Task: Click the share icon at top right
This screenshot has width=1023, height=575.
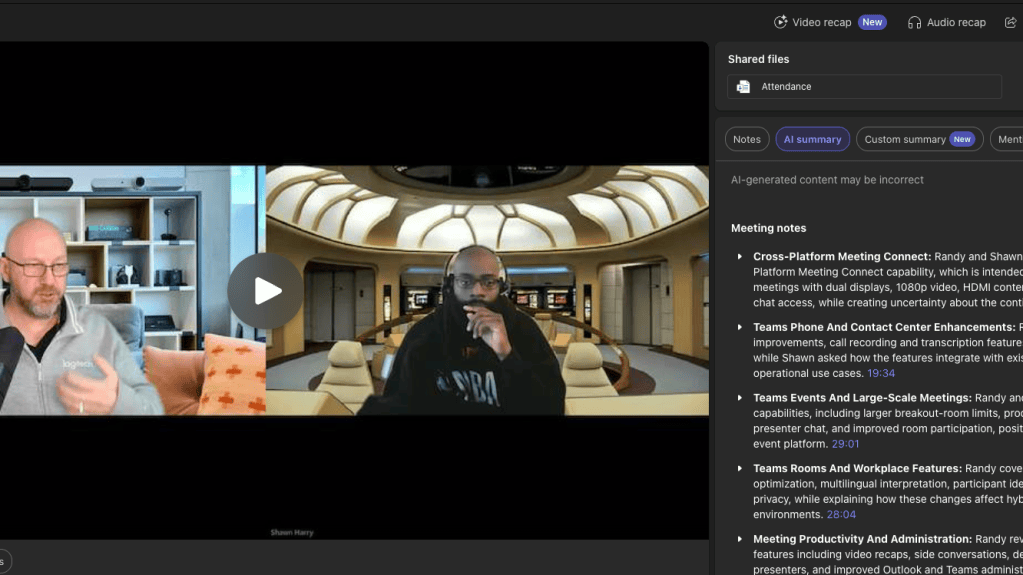Action: [1010, 22]
